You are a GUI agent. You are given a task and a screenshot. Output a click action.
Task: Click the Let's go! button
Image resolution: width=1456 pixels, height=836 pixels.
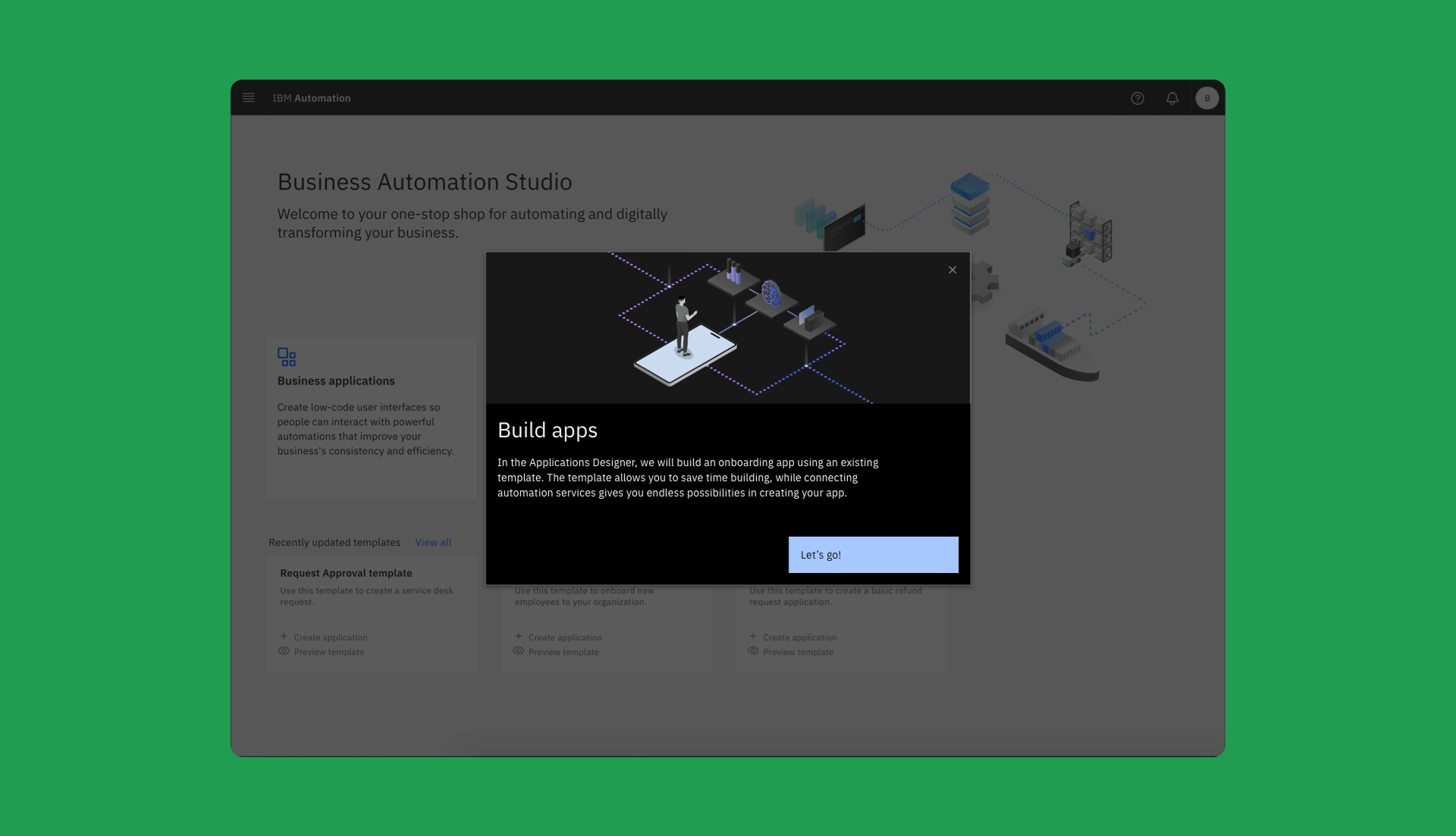874,555
